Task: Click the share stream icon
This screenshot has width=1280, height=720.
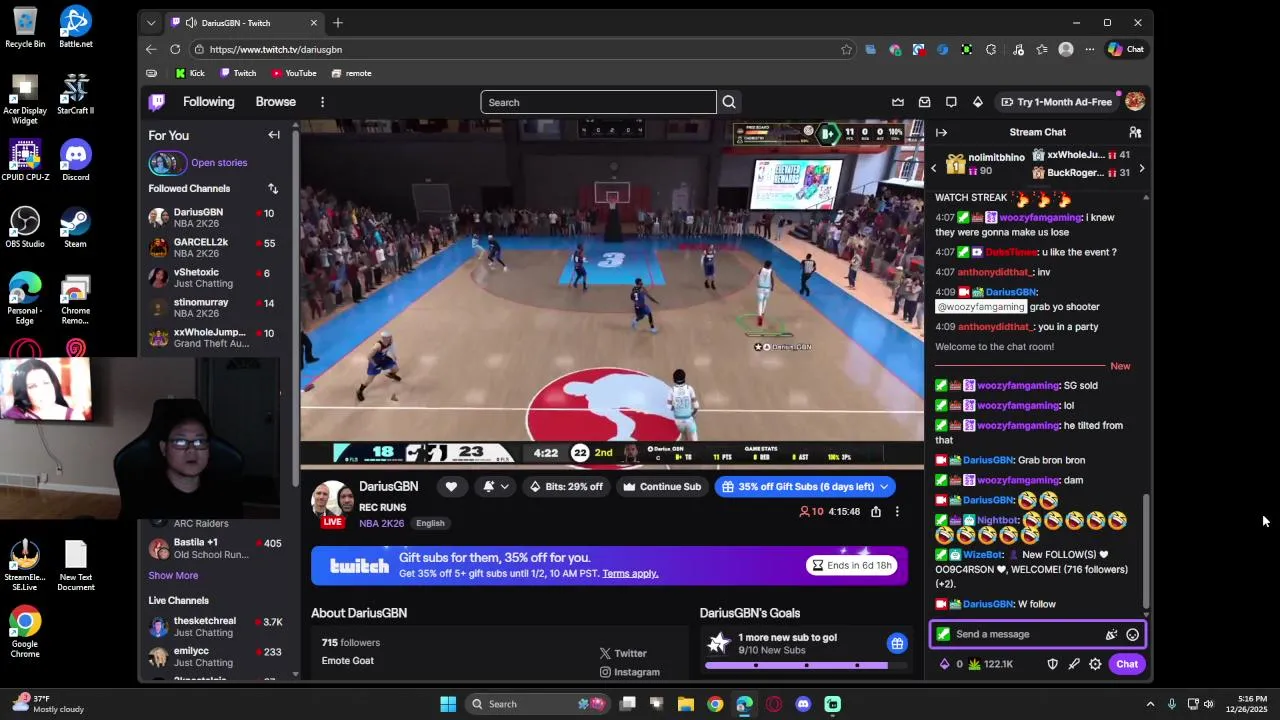Action: point(876,512)
